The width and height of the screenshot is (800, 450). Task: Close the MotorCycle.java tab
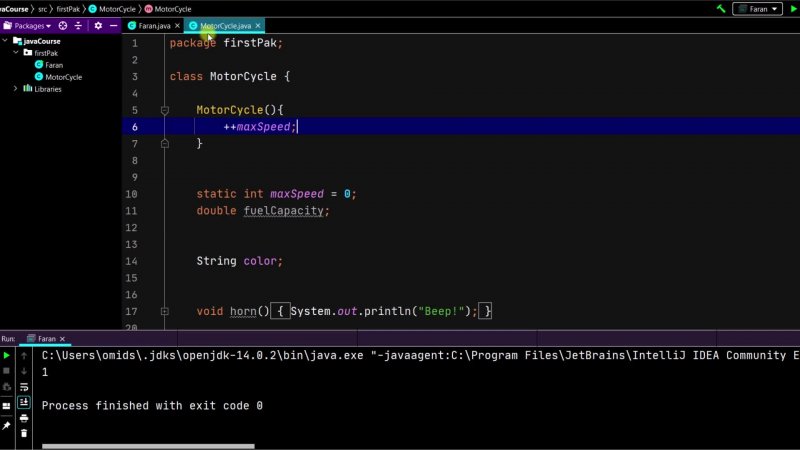coord(257,25)
